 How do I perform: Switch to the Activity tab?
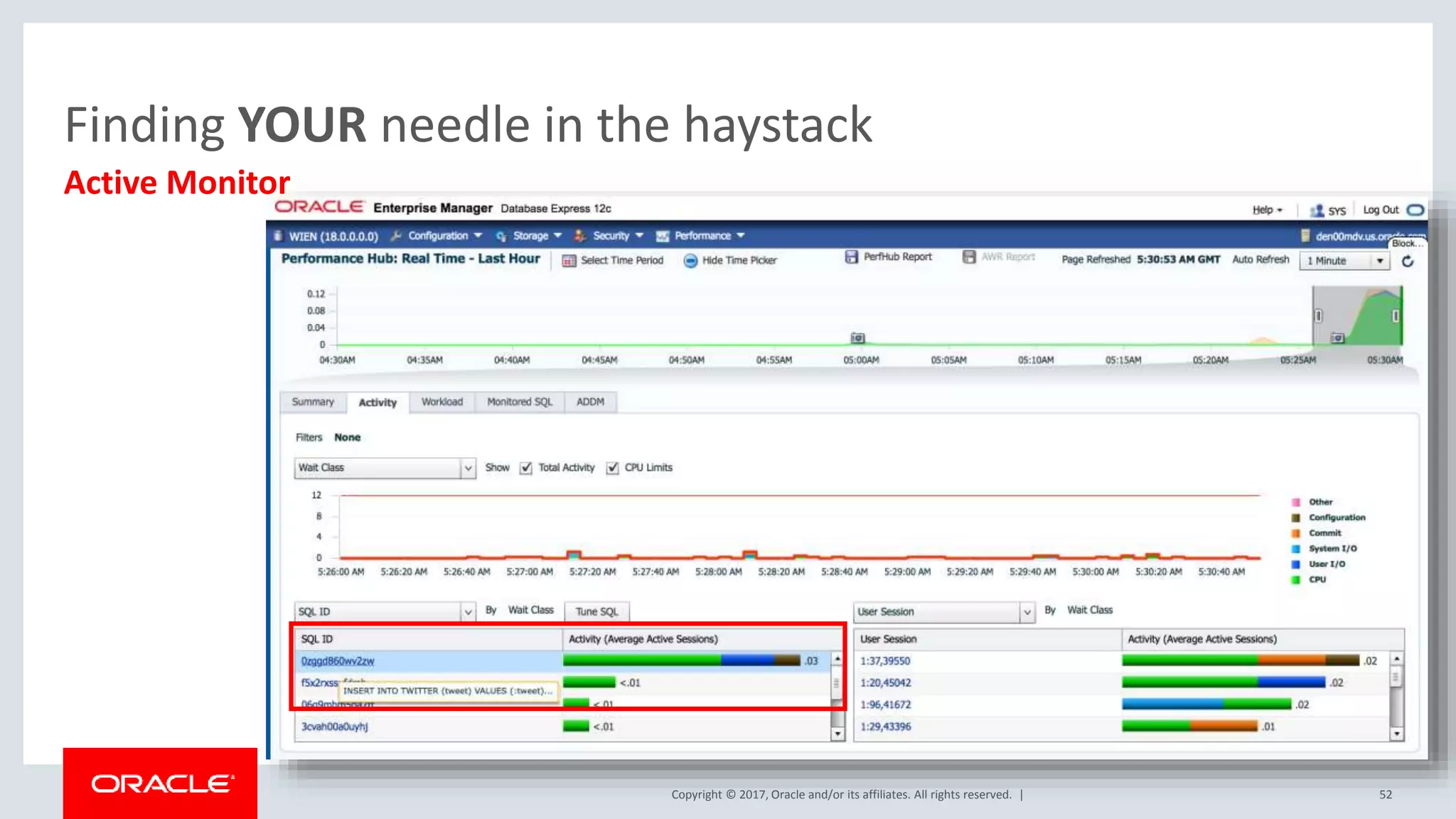378,402
